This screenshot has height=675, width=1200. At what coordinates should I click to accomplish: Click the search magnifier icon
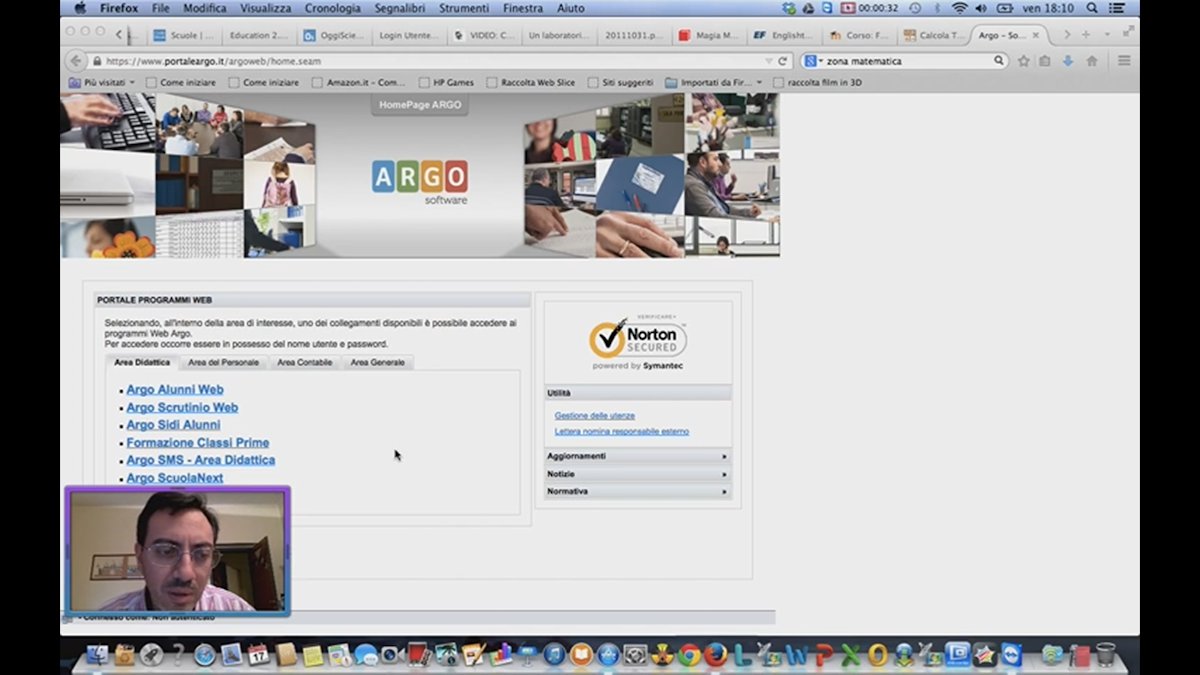[x=998, y=61]
